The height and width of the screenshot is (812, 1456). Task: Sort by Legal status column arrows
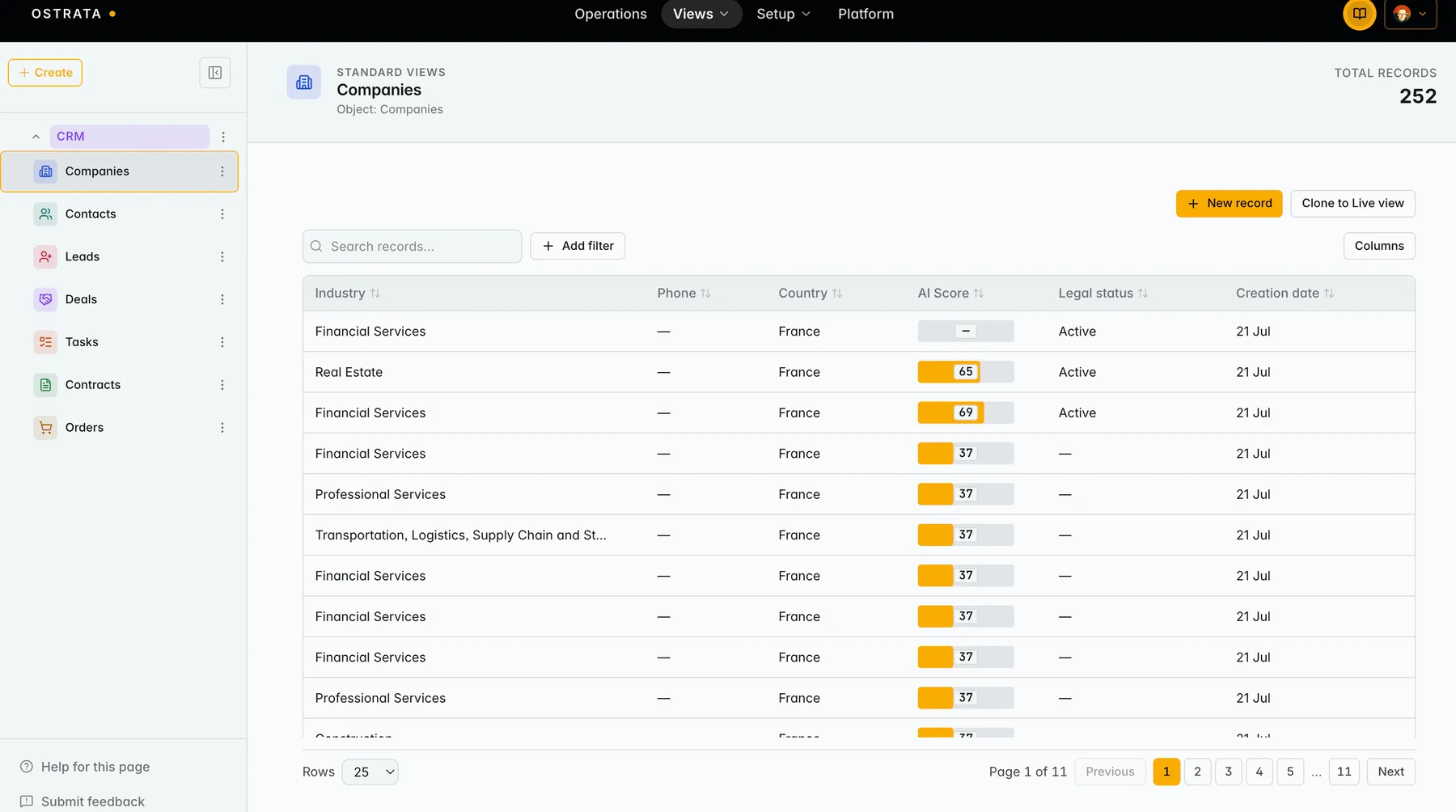1143,294
